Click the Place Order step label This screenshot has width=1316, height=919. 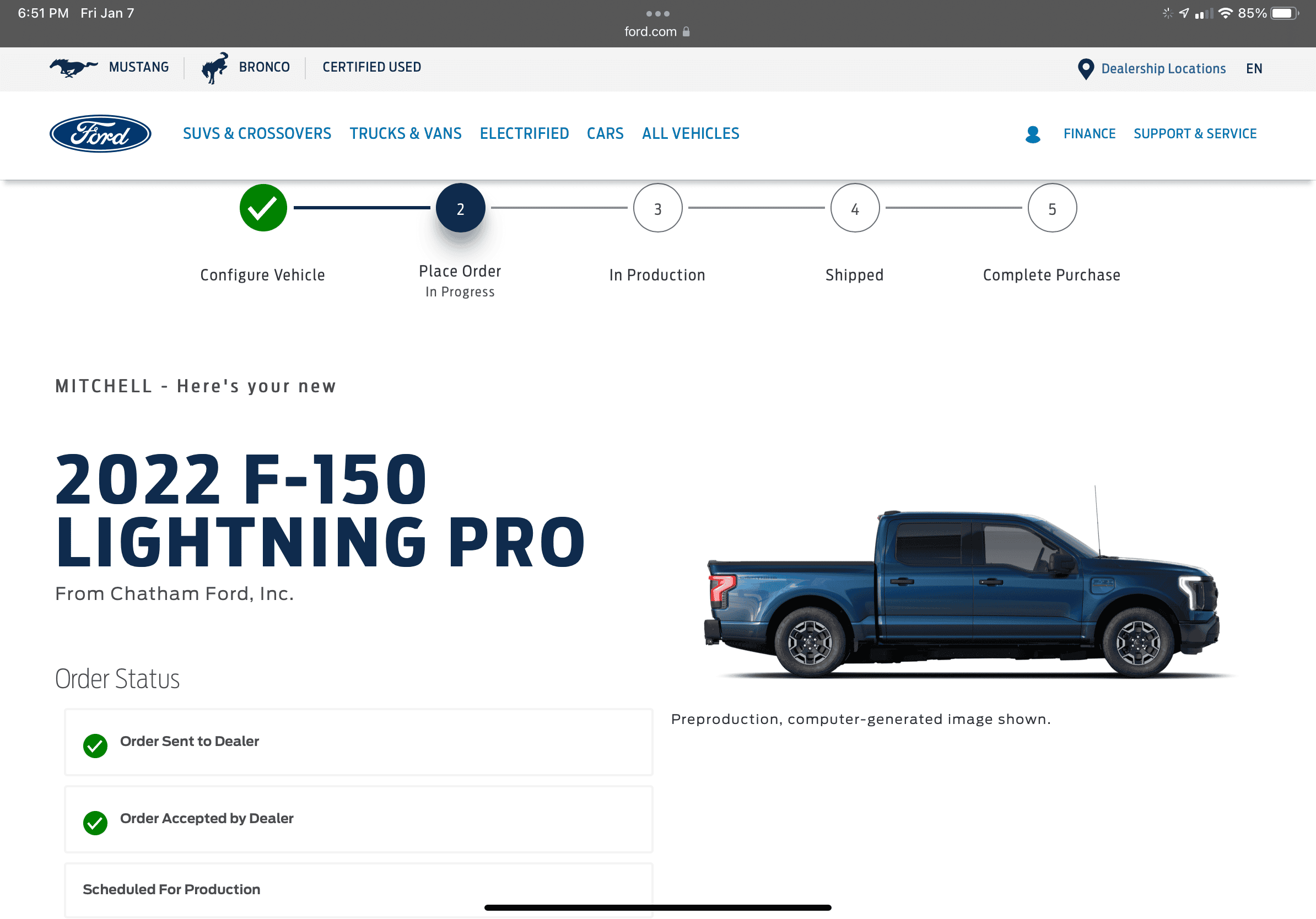[460, 271]
